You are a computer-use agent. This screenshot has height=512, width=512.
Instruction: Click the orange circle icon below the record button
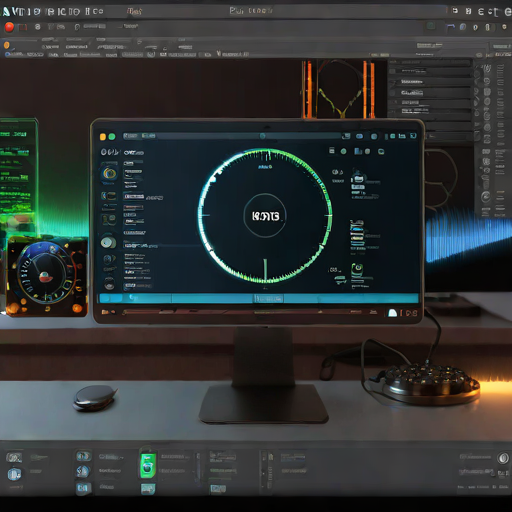click(x=6, y=45)
